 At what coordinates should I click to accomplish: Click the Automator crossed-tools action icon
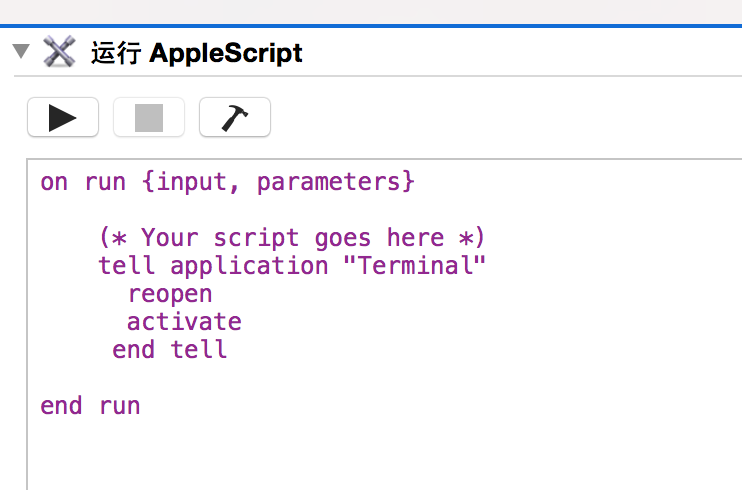(x=60, y=52)
